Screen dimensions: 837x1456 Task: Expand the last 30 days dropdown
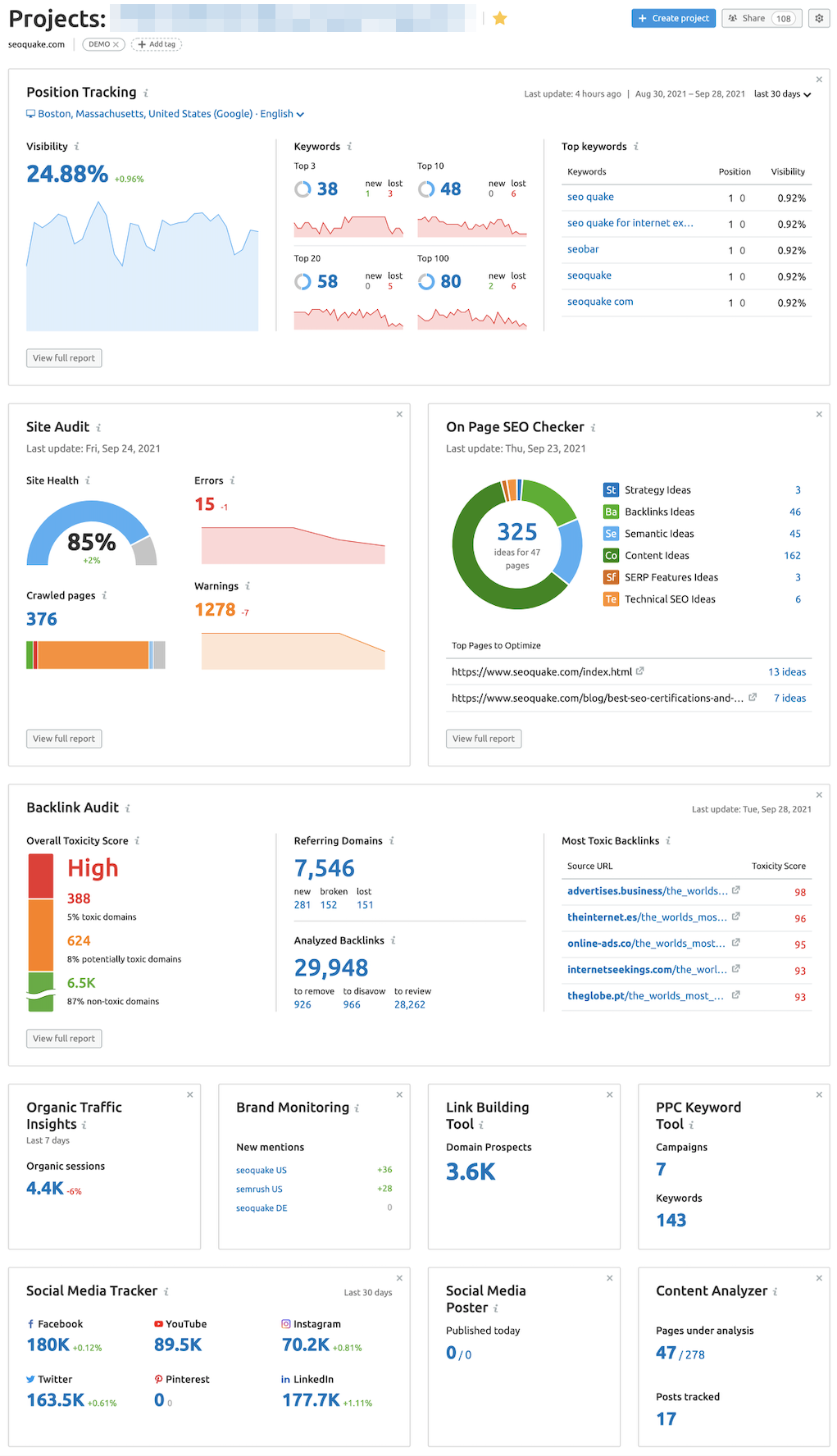(x=782, y=94)
